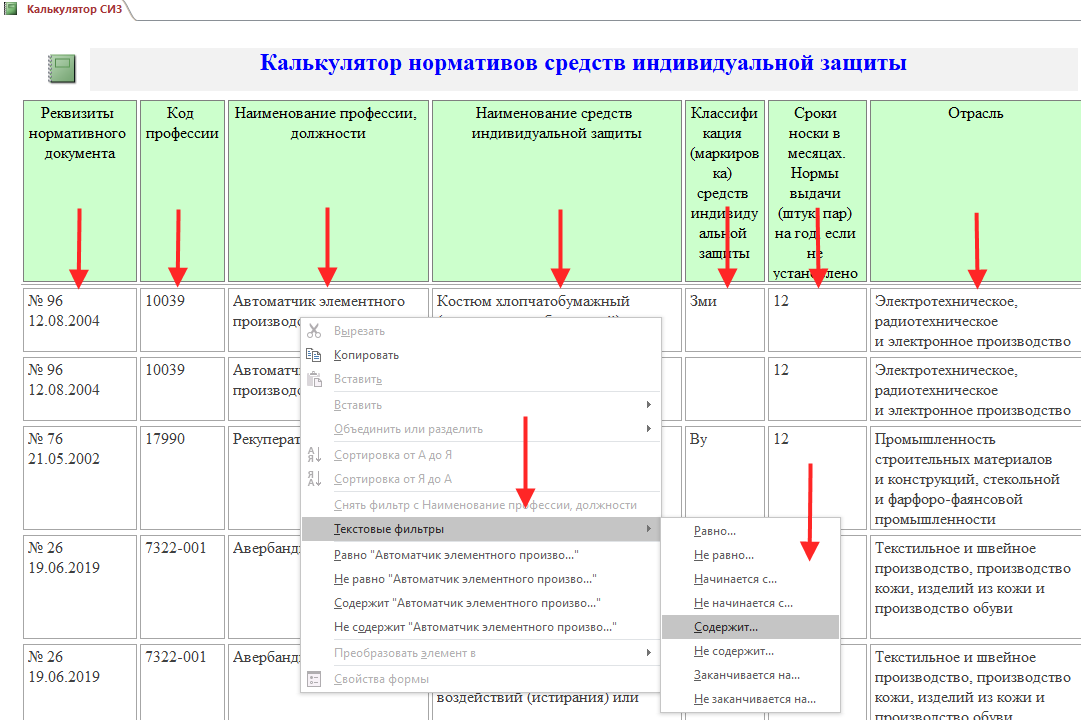Screen dimensions: 1082x721
Task: Click the Код профессии column header
Action: point(182,191)
